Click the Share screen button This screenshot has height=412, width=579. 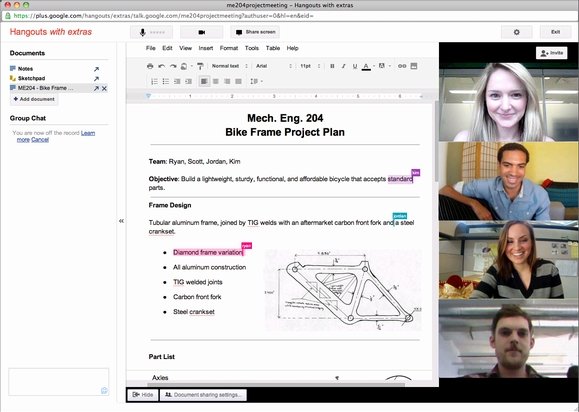coord(255,32)
